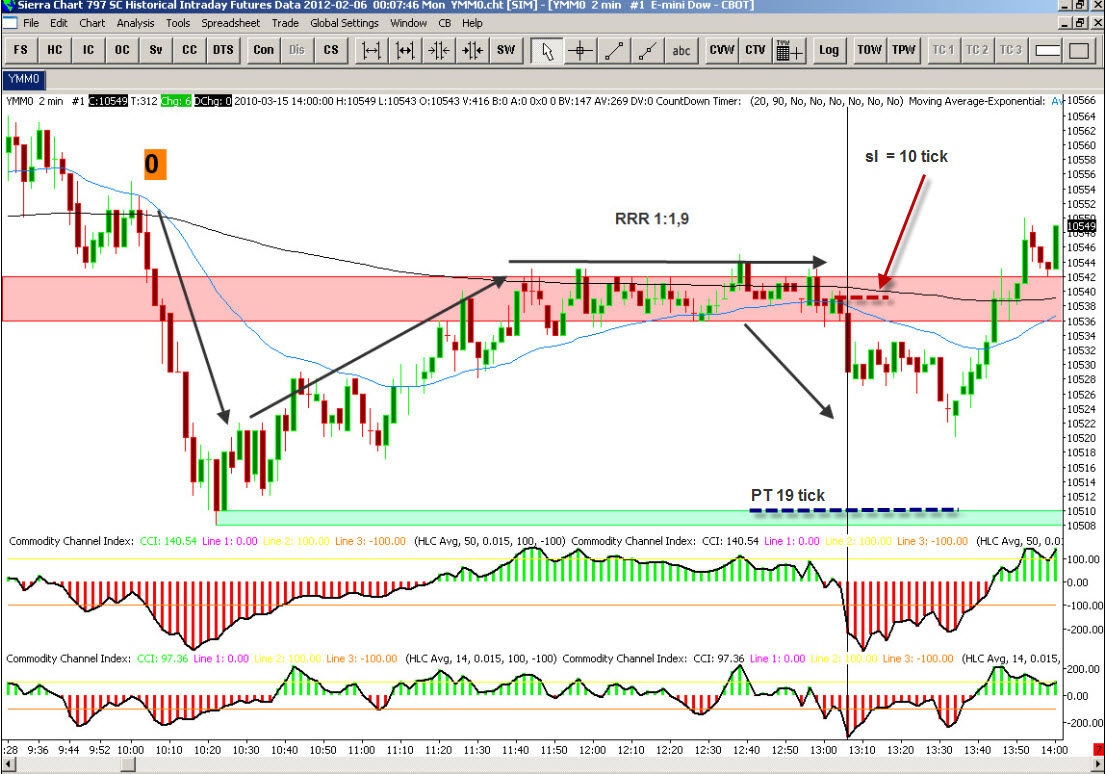Viewport: 1105px width, 774px height.
Task: Select the abc text drawing tool
Action: (x=681, y=50)
